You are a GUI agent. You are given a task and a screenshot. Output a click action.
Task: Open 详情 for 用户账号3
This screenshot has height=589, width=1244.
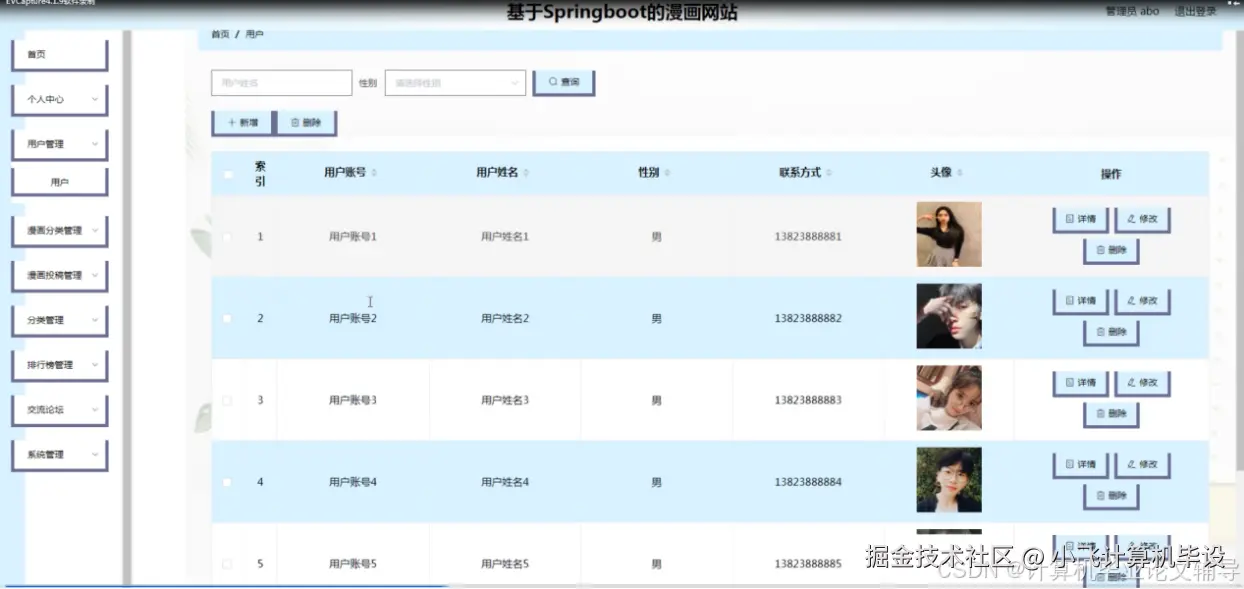[1081, 382]
